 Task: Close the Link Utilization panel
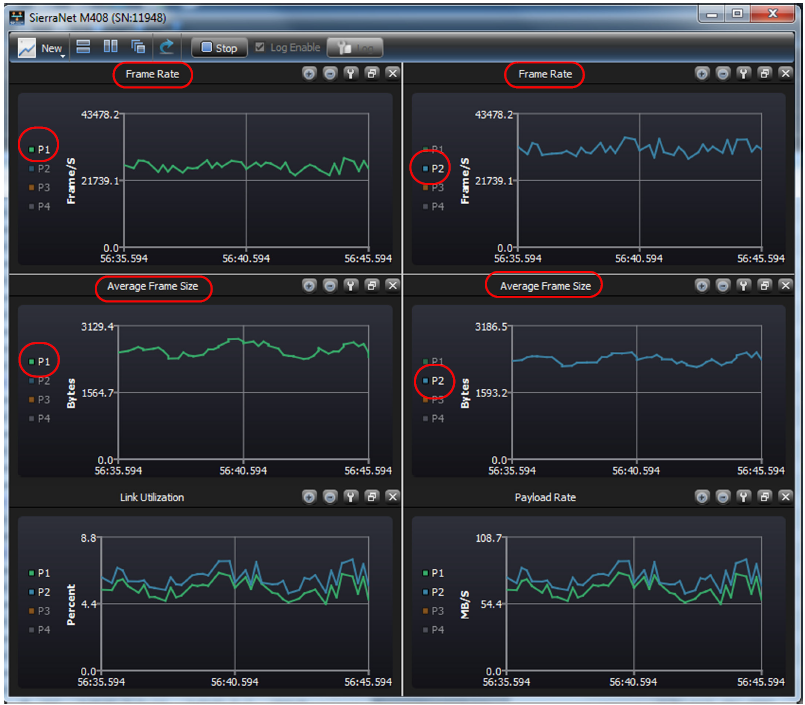coord(393,497)
